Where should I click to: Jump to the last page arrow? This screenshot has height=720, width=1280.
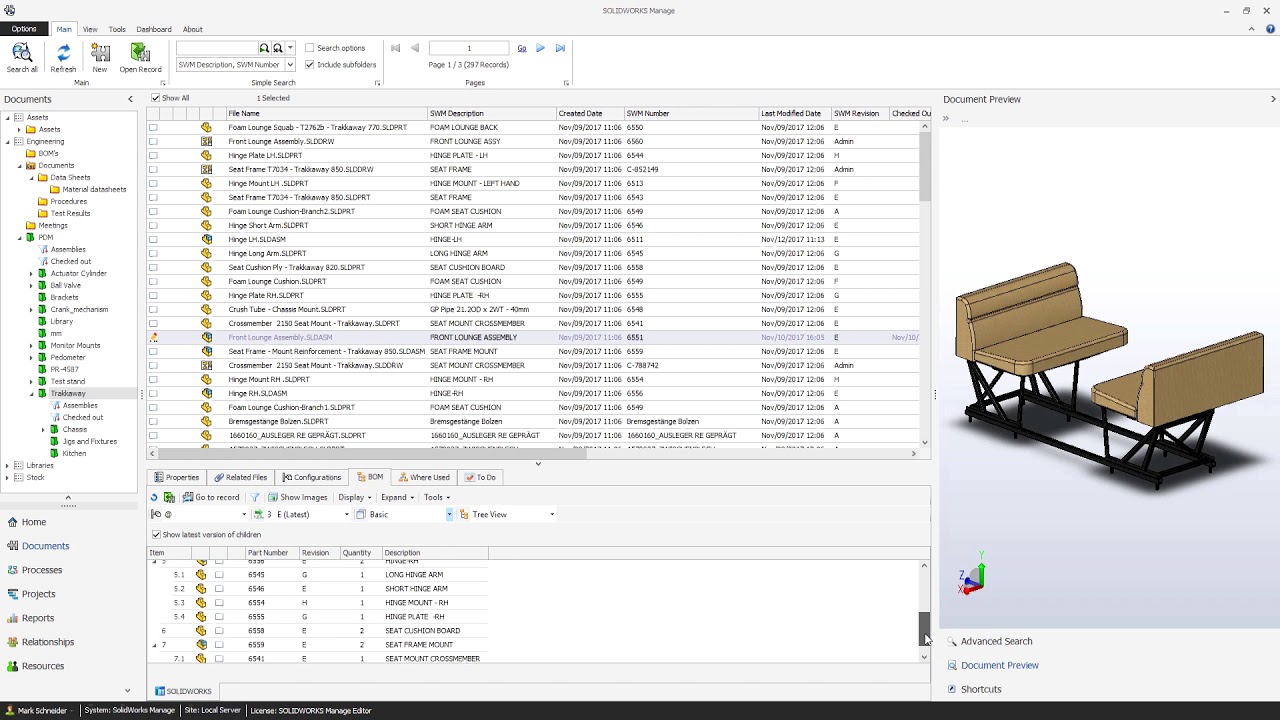[560, 48]
